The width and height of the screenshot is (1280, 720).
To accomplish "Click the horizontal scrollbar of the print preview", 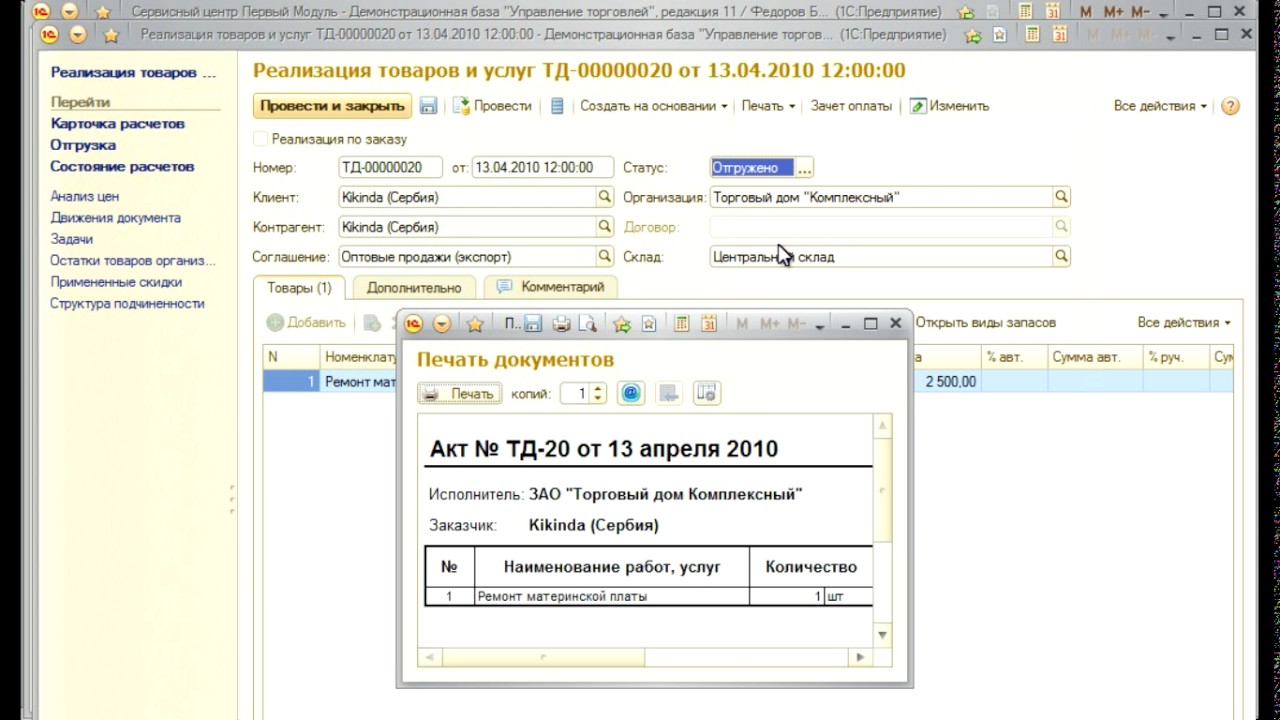I will pyautogui.click(x=645, y=657).
